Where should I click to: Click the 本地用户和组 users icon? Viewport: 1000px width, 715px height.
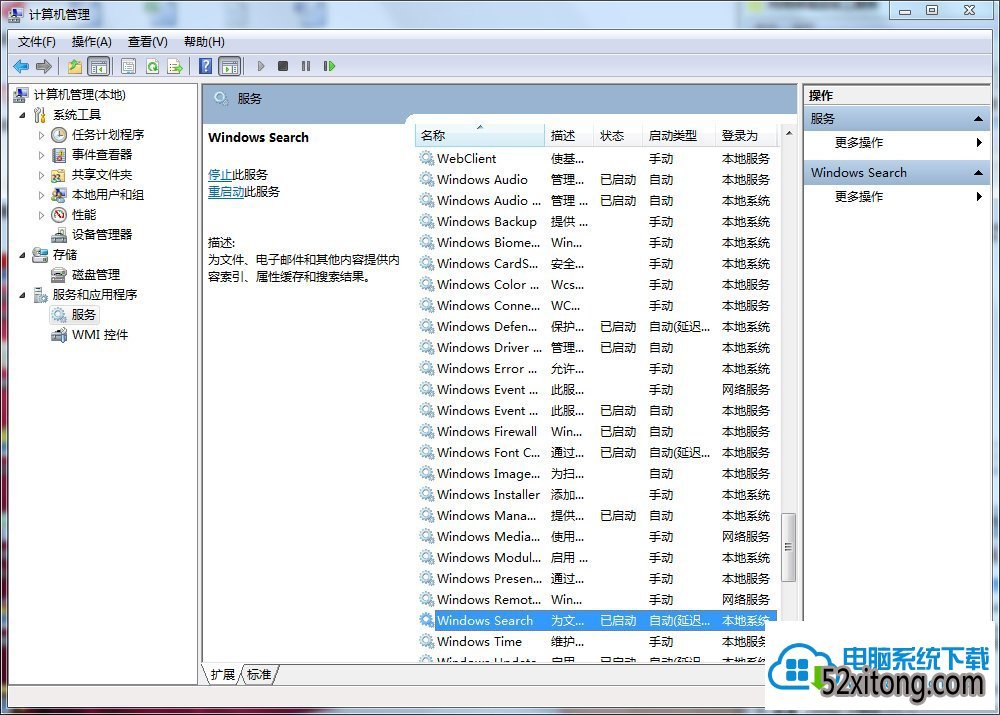[59, 195]
